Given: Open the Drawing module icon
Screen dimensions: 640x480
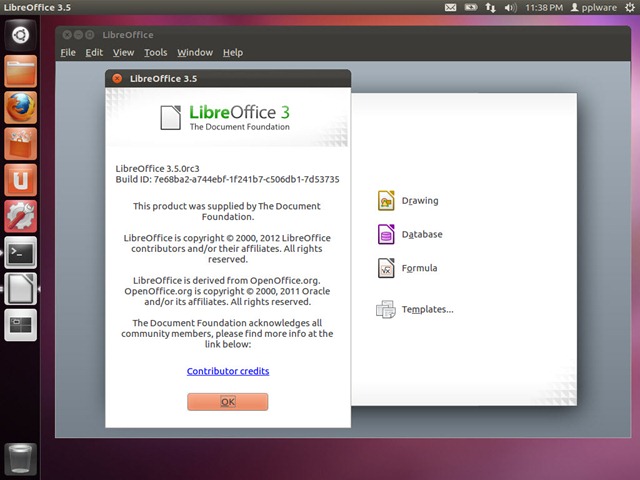Looking at the screenshot, I should (386, 200).
